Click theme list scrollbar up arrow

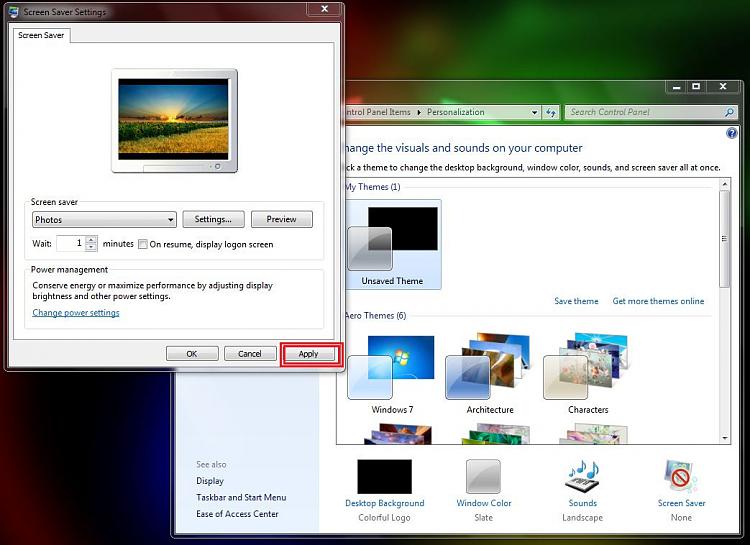tap(725, 184)
